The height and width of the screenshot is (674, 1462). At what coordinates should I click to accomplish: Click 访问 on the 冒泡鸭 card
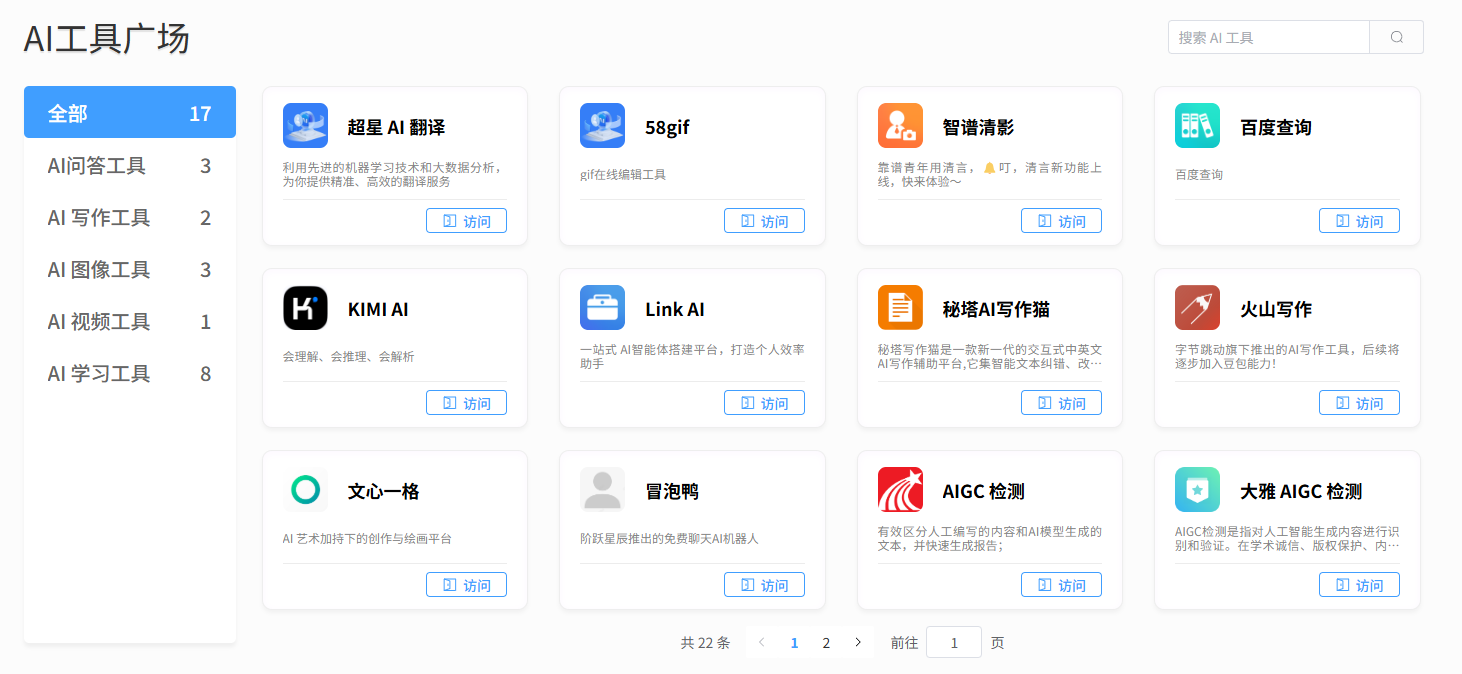point(764,584)
